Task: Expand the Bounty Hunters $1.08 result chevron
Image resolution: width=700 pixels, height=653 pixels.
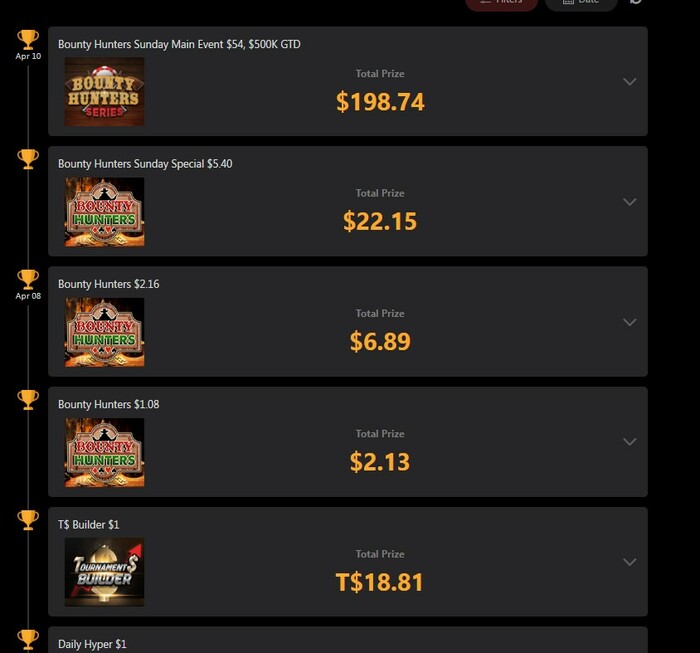Action: 629,442
